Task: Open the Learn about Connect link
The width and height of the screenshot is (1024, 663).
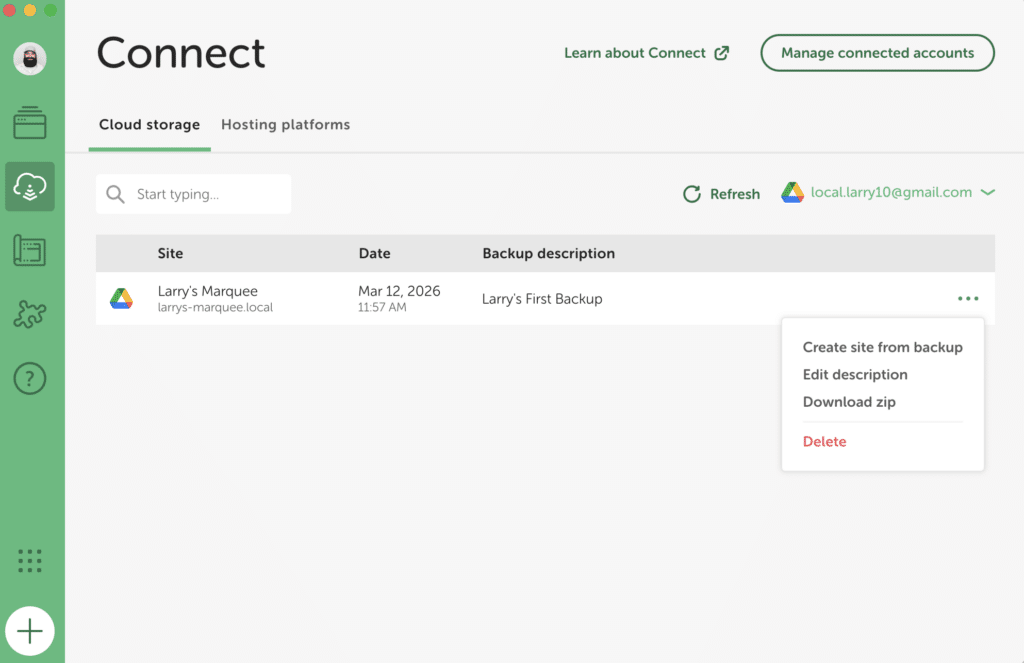Action: pyautogui.click(x=646, y=53)
